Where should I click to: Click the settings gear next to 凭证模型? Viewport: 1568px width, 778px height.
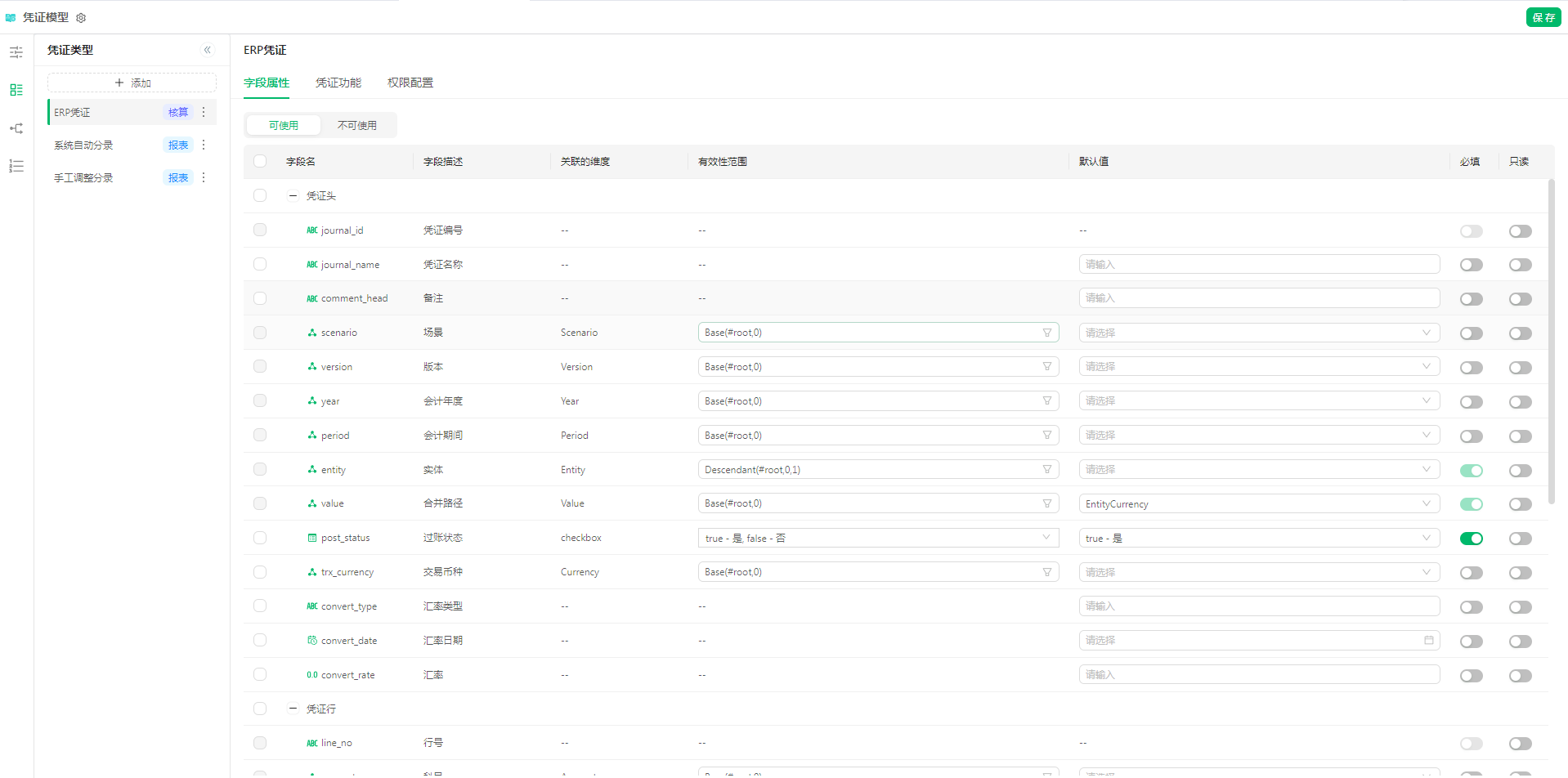point(81,18)
